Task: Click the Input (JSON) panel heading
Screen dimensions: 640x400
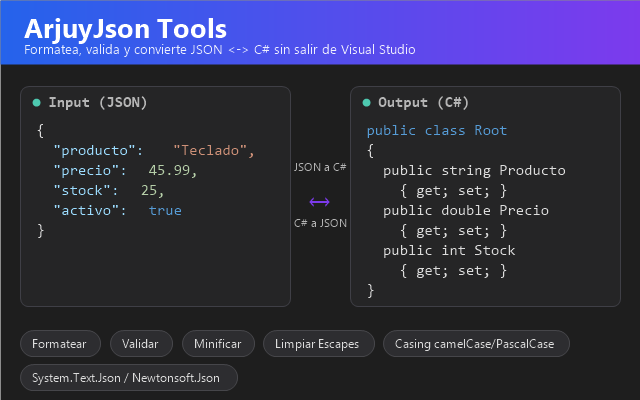Action: pyautogui.click(x=98, y=102)
